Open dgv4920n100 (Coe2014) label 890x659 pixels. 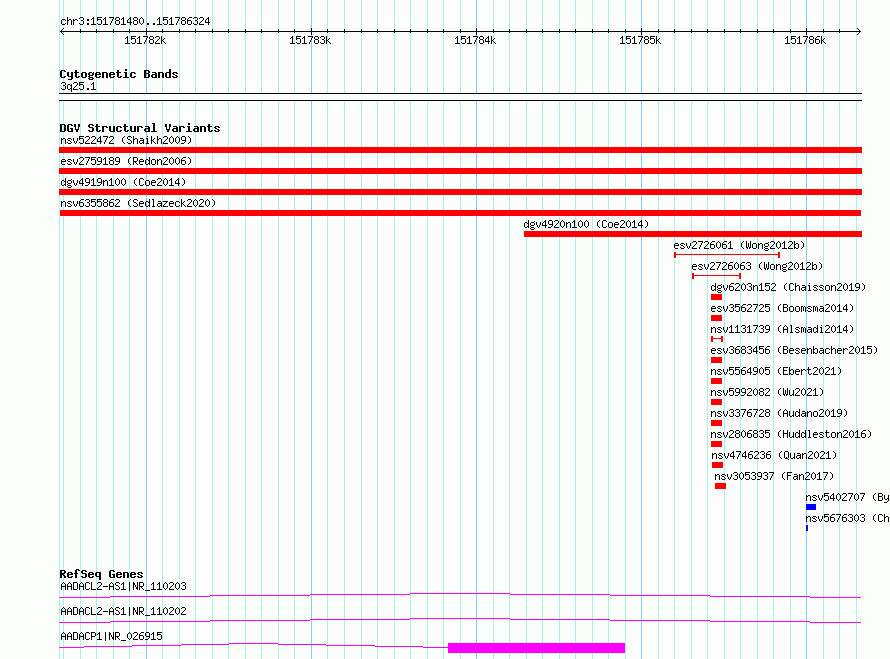pyautogui.click(x=586, y=224)
